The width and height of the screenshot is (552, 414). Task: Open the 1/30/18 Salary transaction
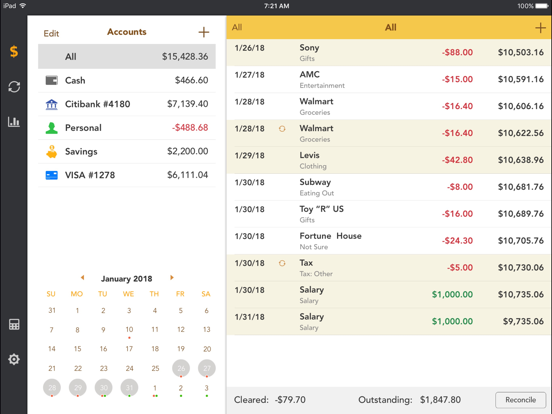click(389, 295)
